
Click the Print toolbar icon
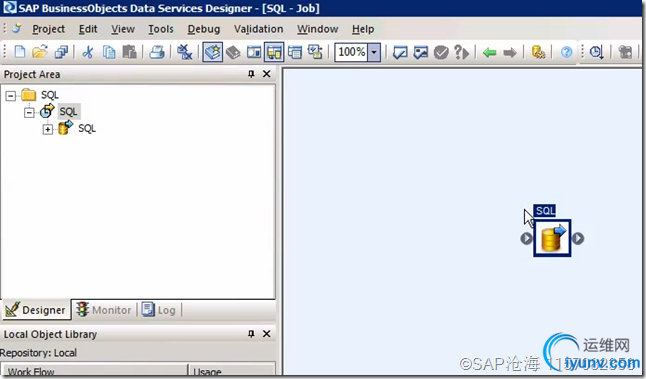coord(157,52)
